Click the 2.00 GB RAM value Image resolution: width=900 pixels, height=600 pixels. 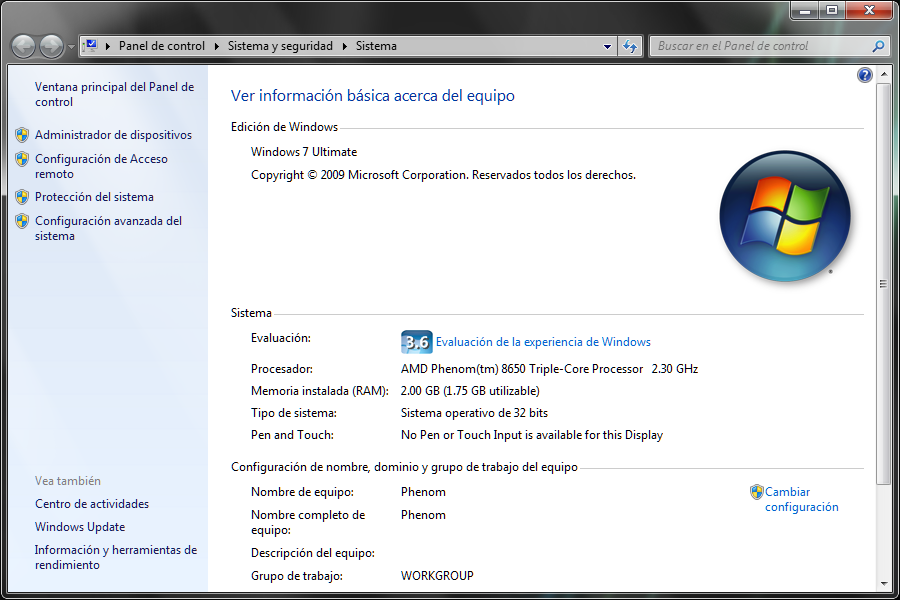click(x=470, y=391)
